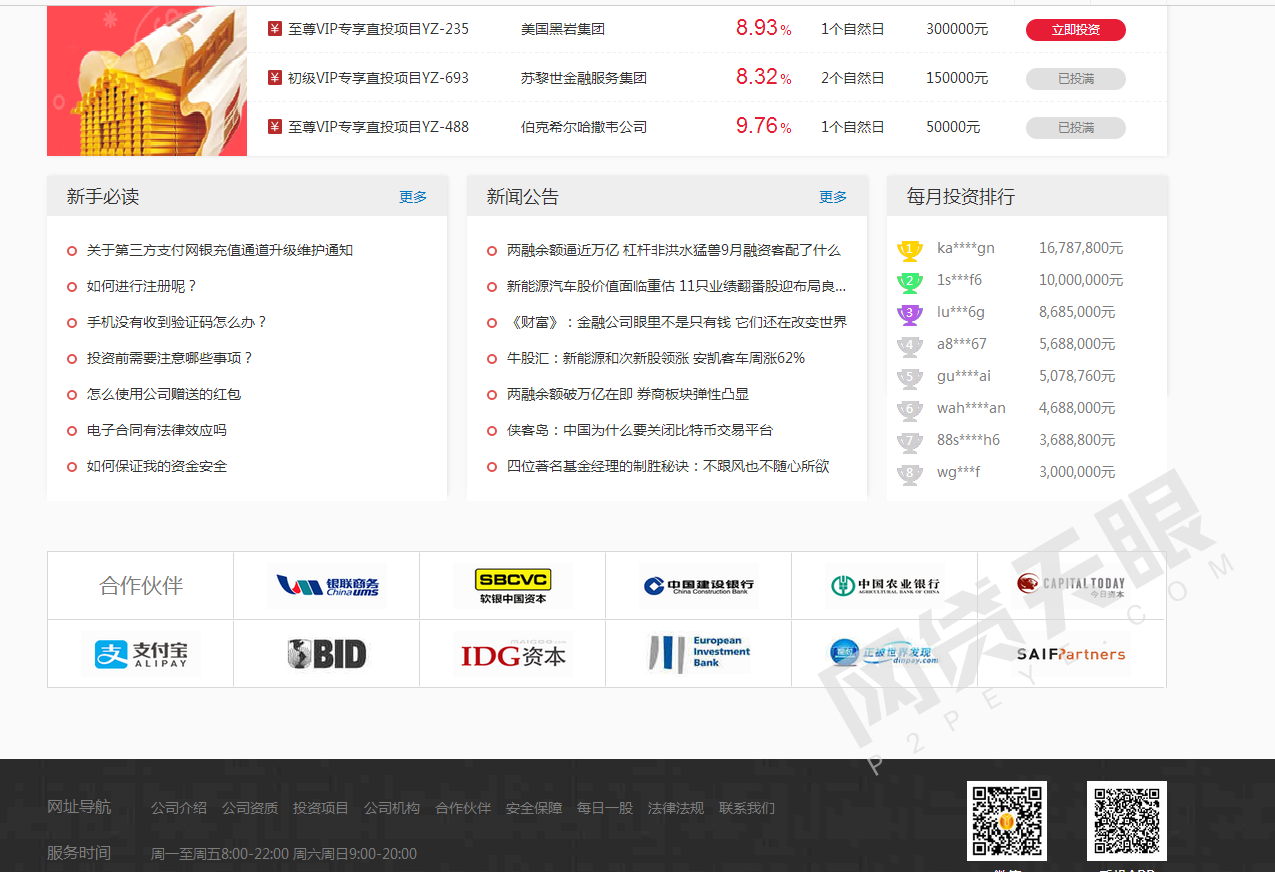Viewport: 1275px width, 872px height.
Task: Click the gray eighth-place trophy icon
Action: pos(909,474)
